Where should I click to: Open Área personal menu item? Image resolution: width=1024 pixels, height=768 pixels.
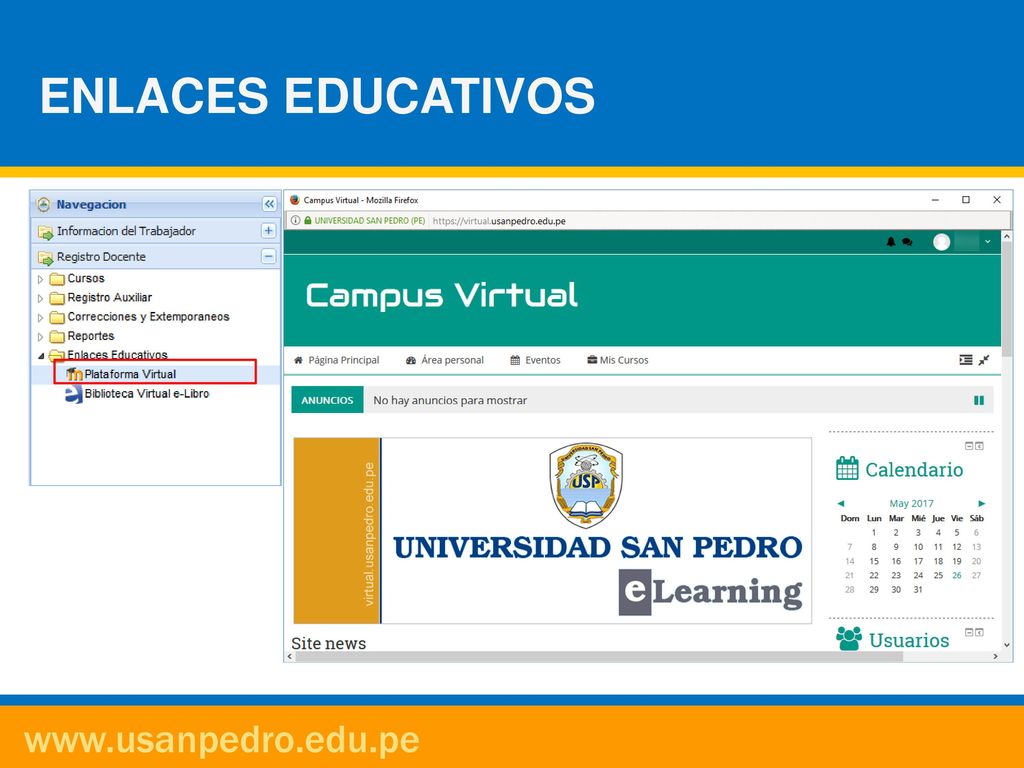click(453, 360)
